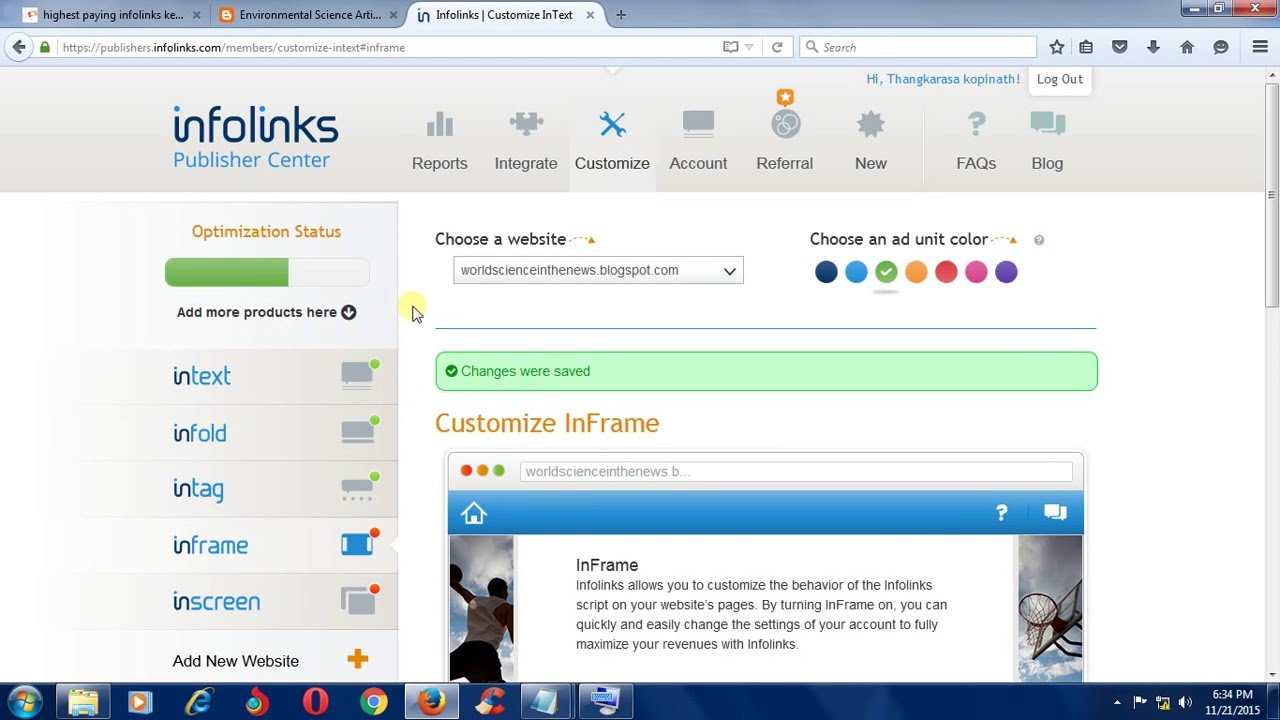Click the home icon in InFrame preview

pyautogui.click(x=474, y=513)
